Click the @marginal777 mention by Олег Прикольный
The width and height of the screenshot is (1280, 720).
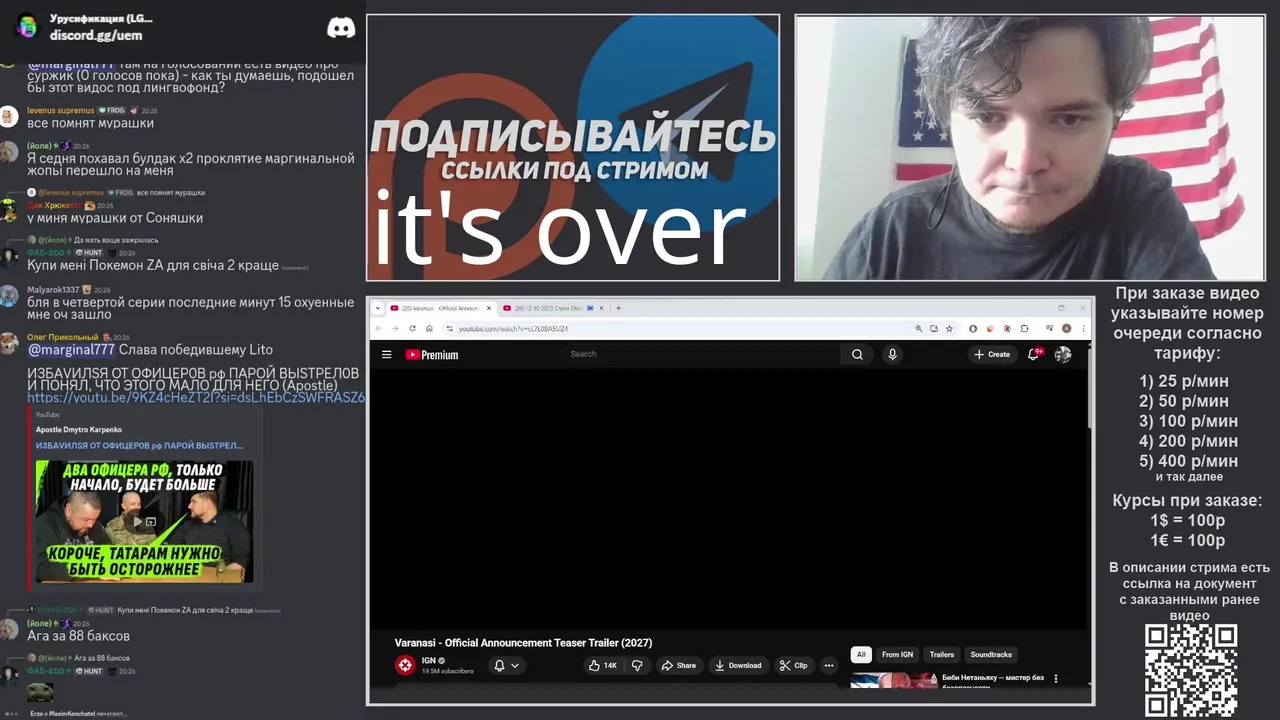click(71, 350)
